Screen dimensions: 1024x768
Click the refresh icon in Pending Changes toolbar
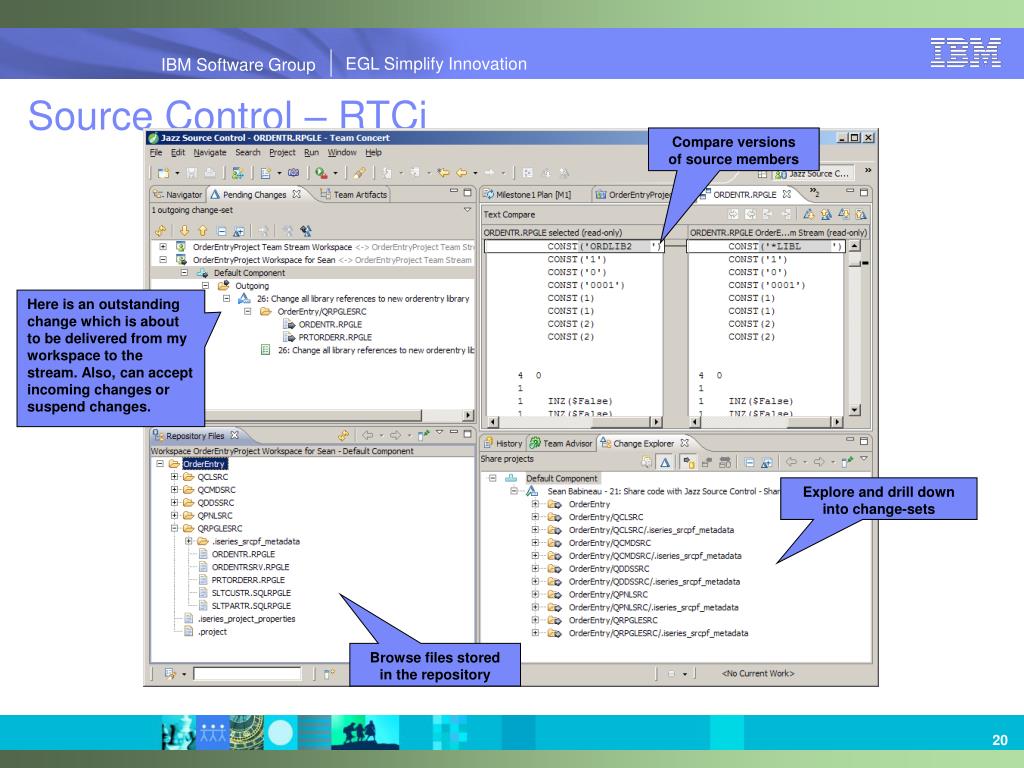coord(161,231)
